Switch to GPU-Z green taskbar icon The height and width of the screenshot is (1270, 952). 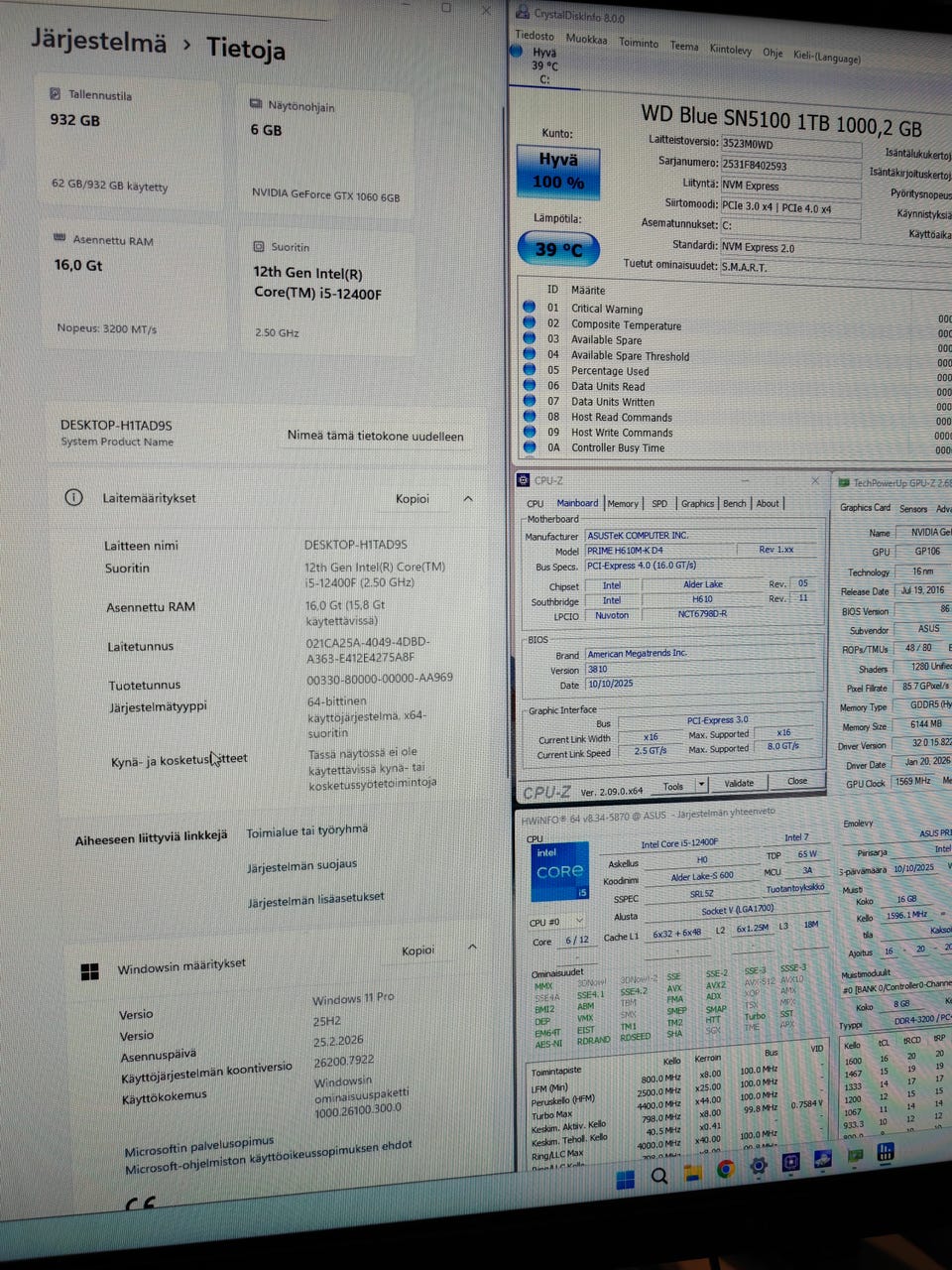click(853, 1155)
